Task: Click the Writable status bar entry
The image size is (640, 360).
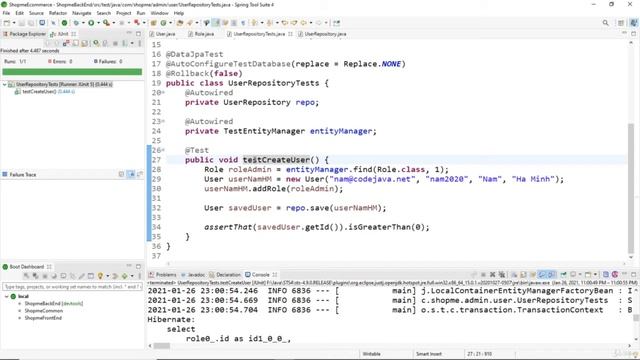Action: 371,354
